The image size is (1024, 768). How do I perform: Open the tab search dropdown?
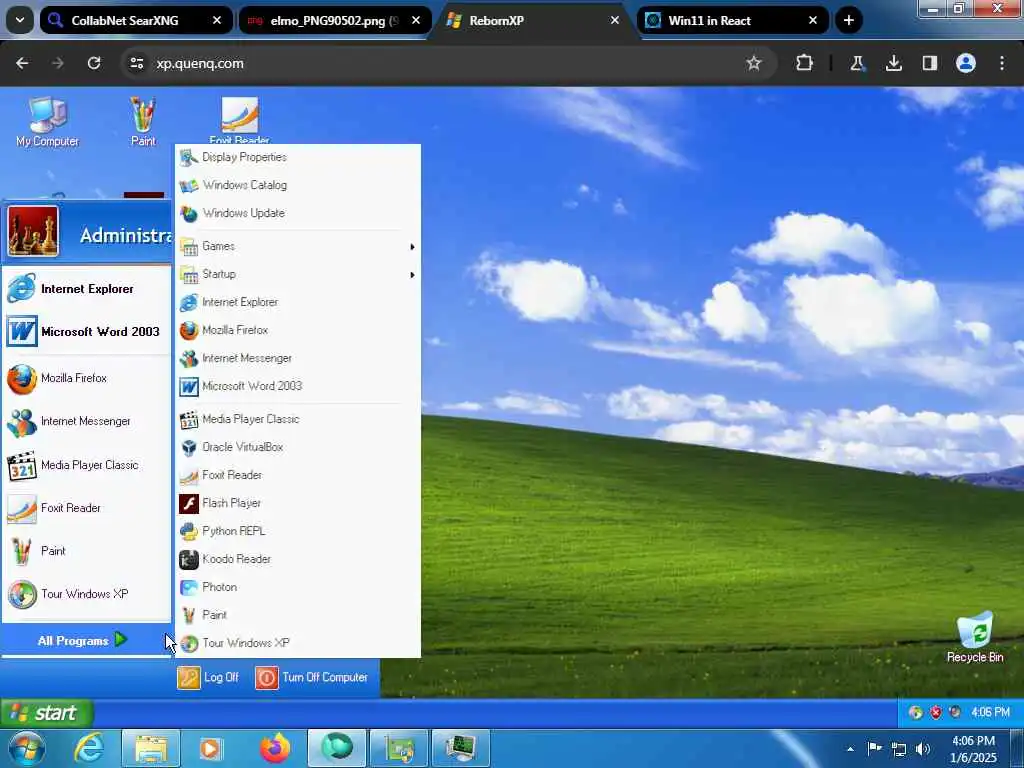[x=20, y=20]
